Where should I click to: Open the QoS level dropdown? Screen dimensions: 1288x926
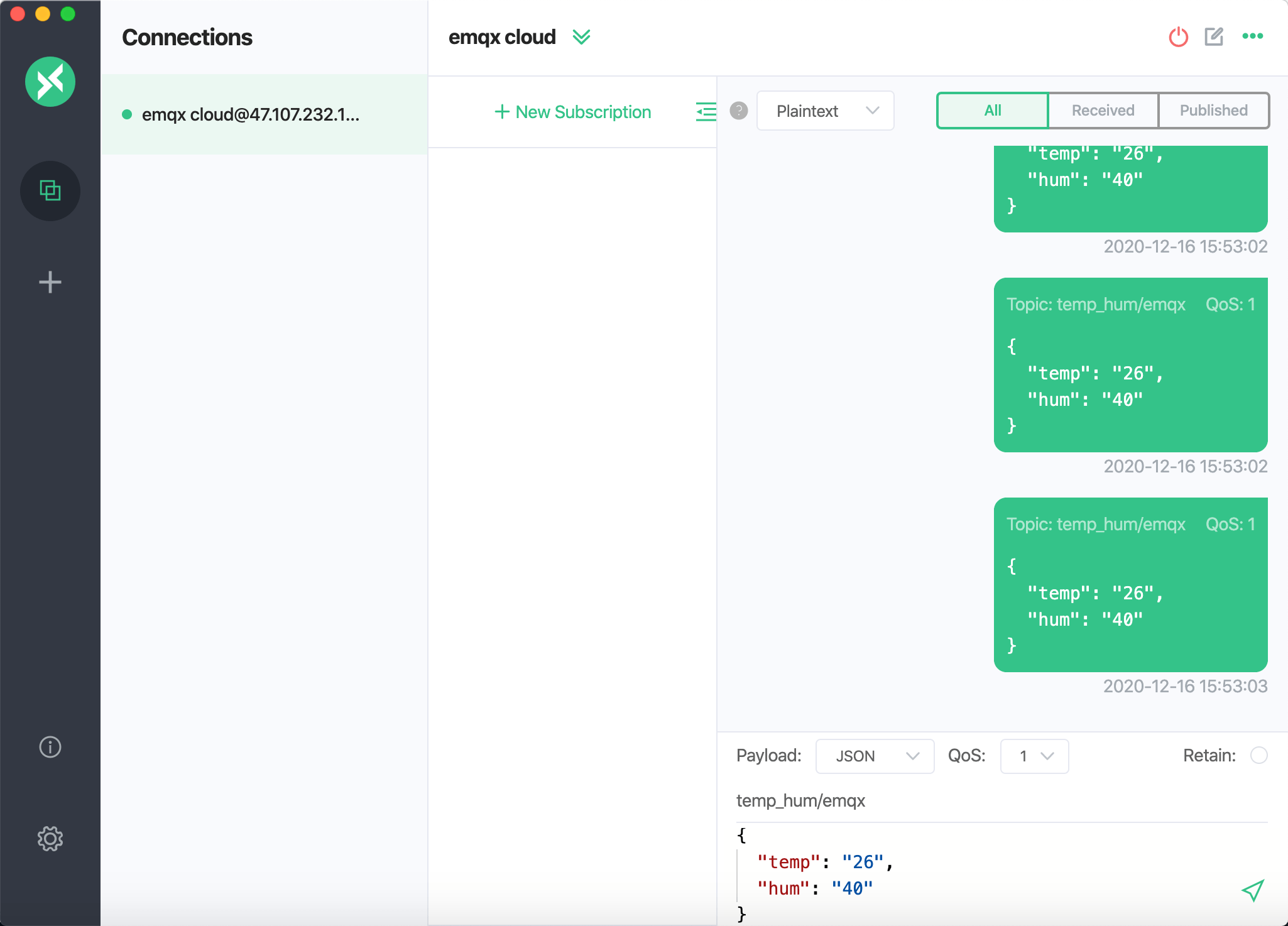tap(1034, 756)
